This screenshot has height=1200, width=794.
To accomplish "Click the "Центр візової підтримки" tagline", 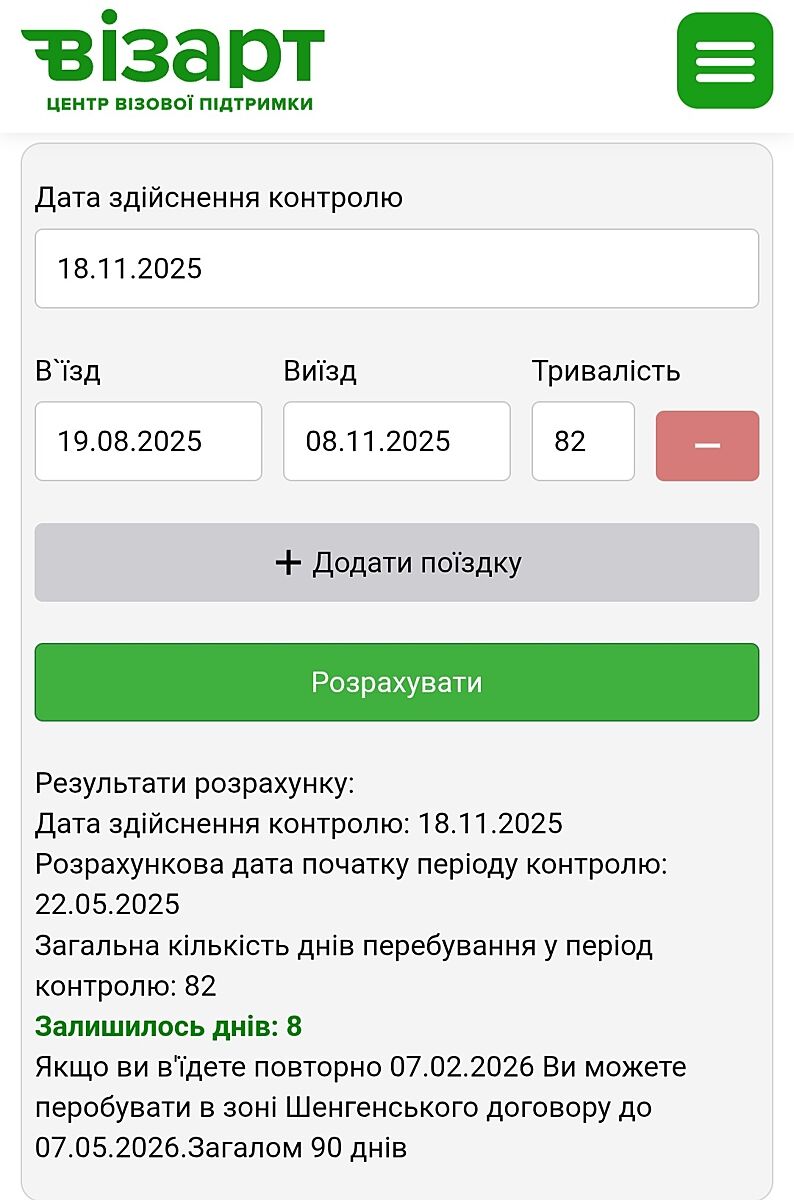I will 180,104.
